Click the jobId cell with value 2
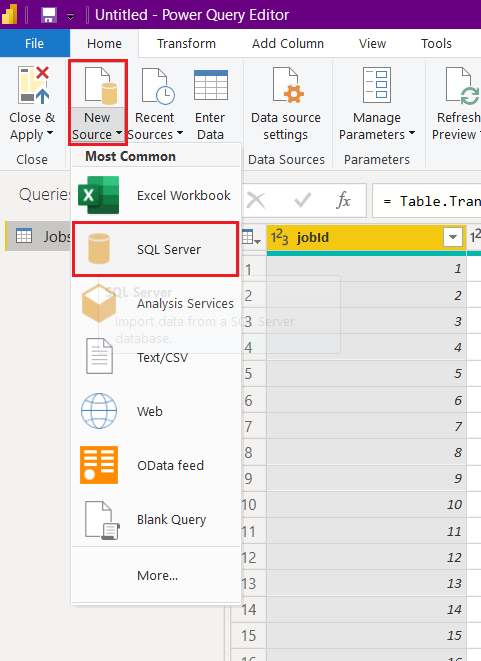The width and height of the screenshot is (481, 661). pos(366,296)
